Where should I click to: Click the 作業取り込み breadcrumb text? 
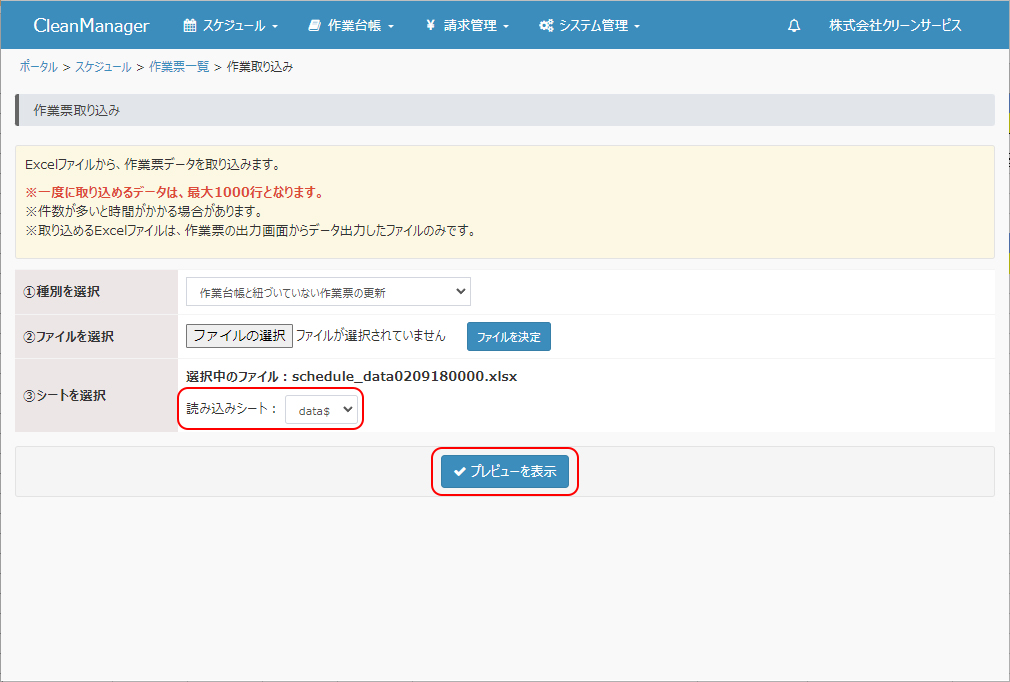click(260, 67)
